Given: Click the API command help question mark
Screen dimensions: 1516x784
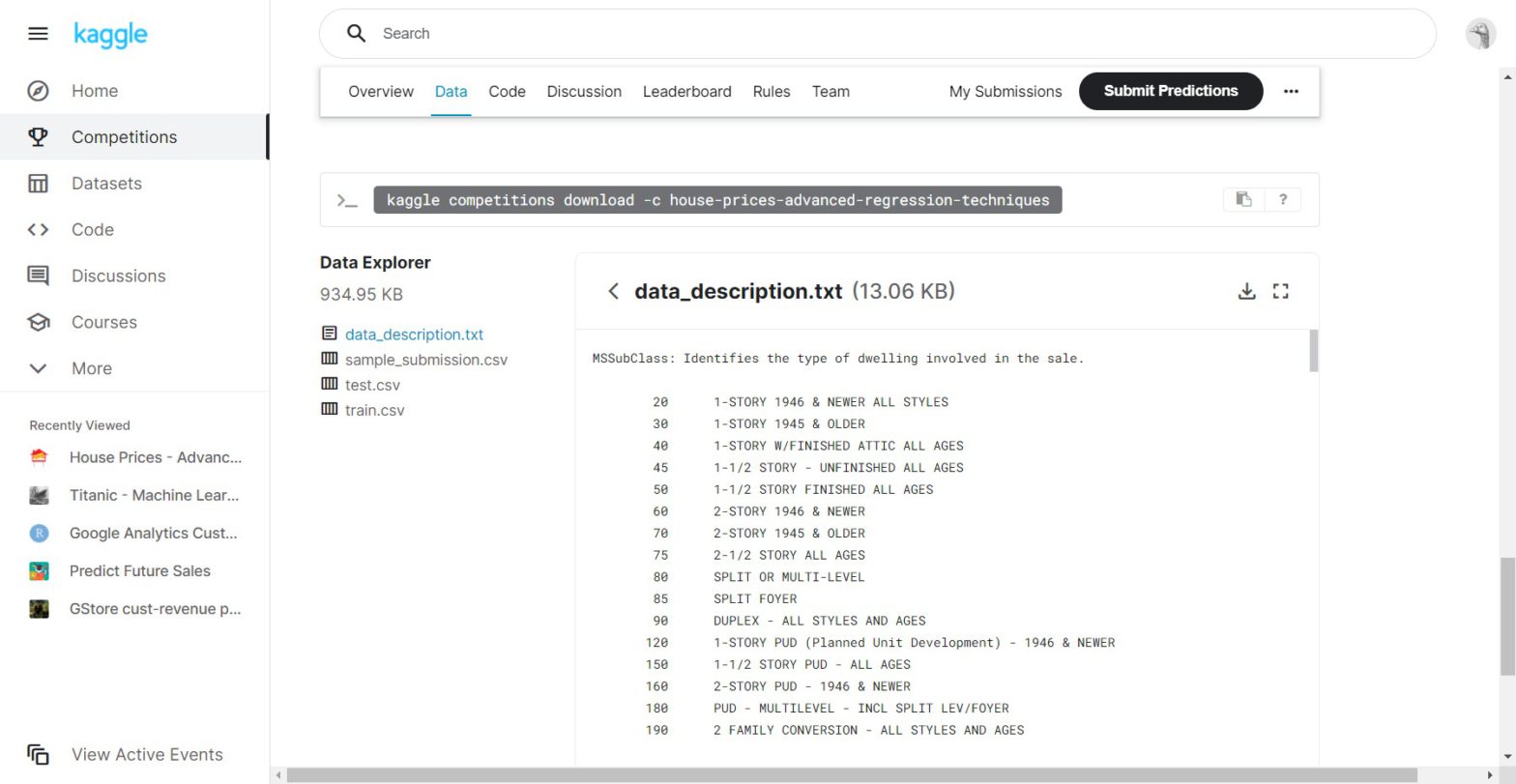Looking at the screenshot, I should pos(1282,199).
